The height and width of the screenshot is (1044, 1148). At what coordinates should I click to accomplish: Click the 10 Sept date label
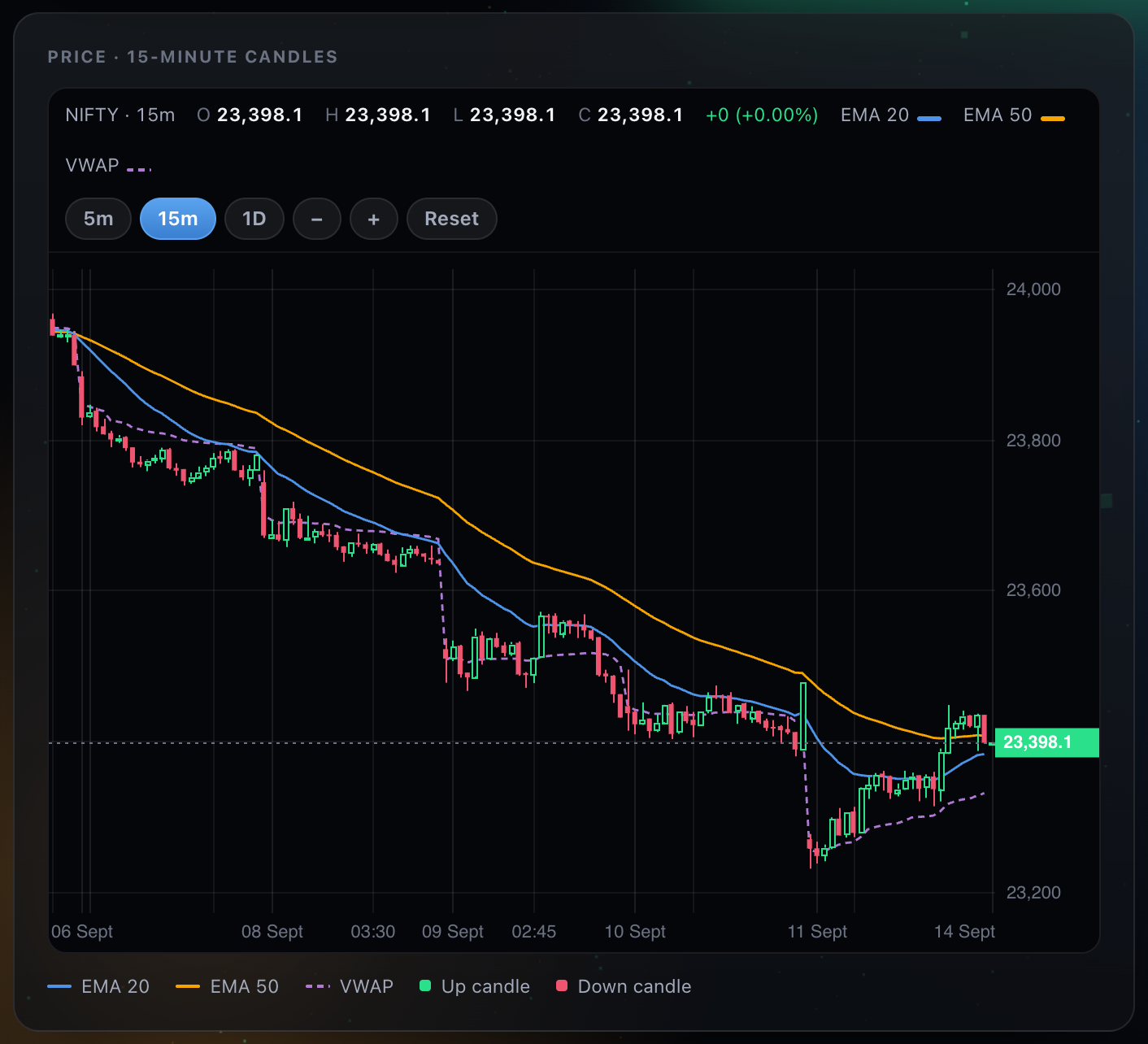click(635, 932)
